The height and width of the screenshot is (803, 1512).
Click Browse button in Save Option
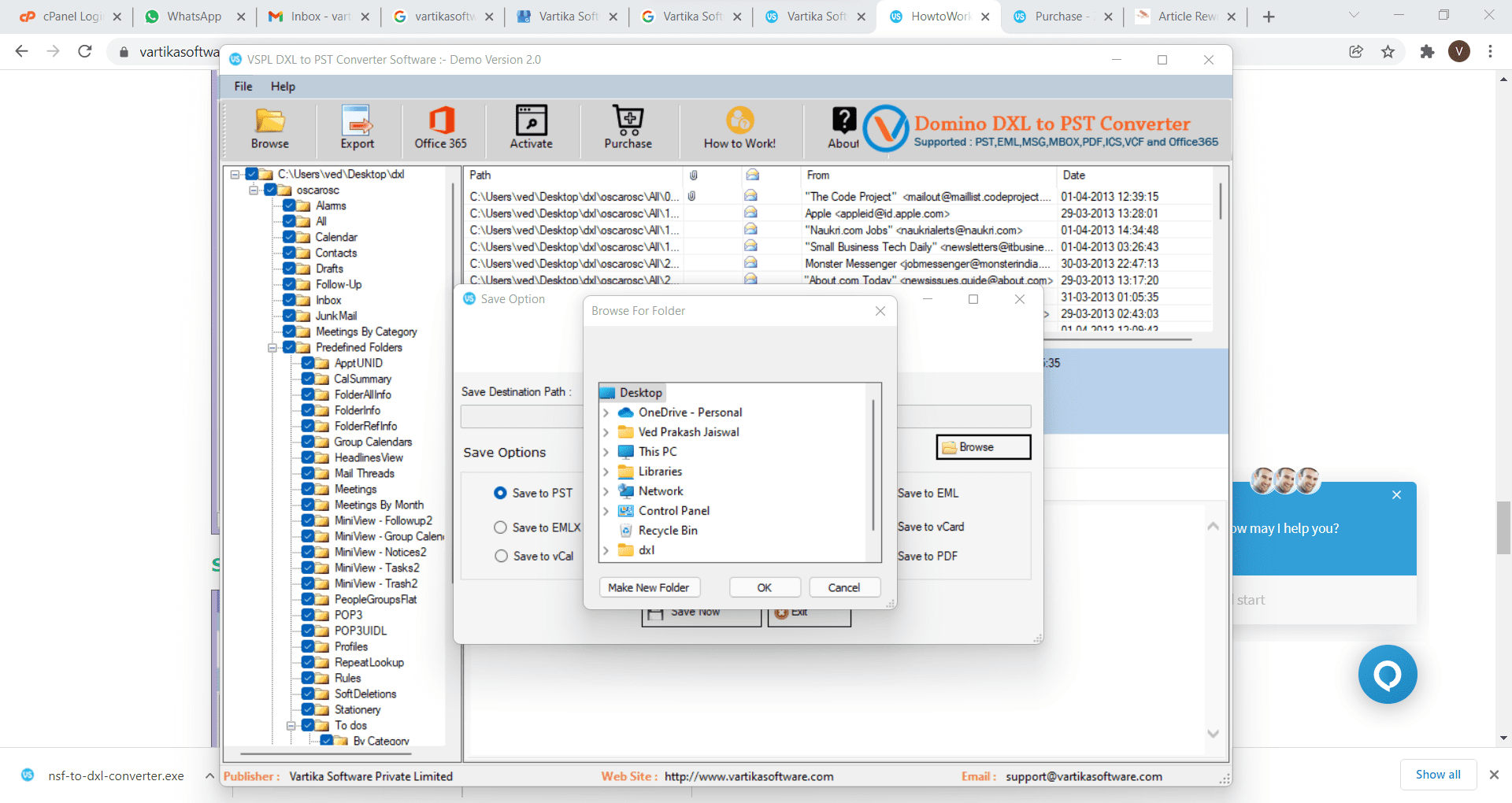click(x=984, y=447)
